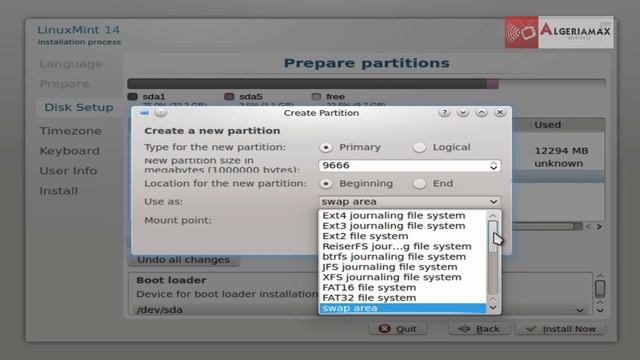Screen dimensions: 640x360
Task: Click the Quit button
Action: point(398,329)
